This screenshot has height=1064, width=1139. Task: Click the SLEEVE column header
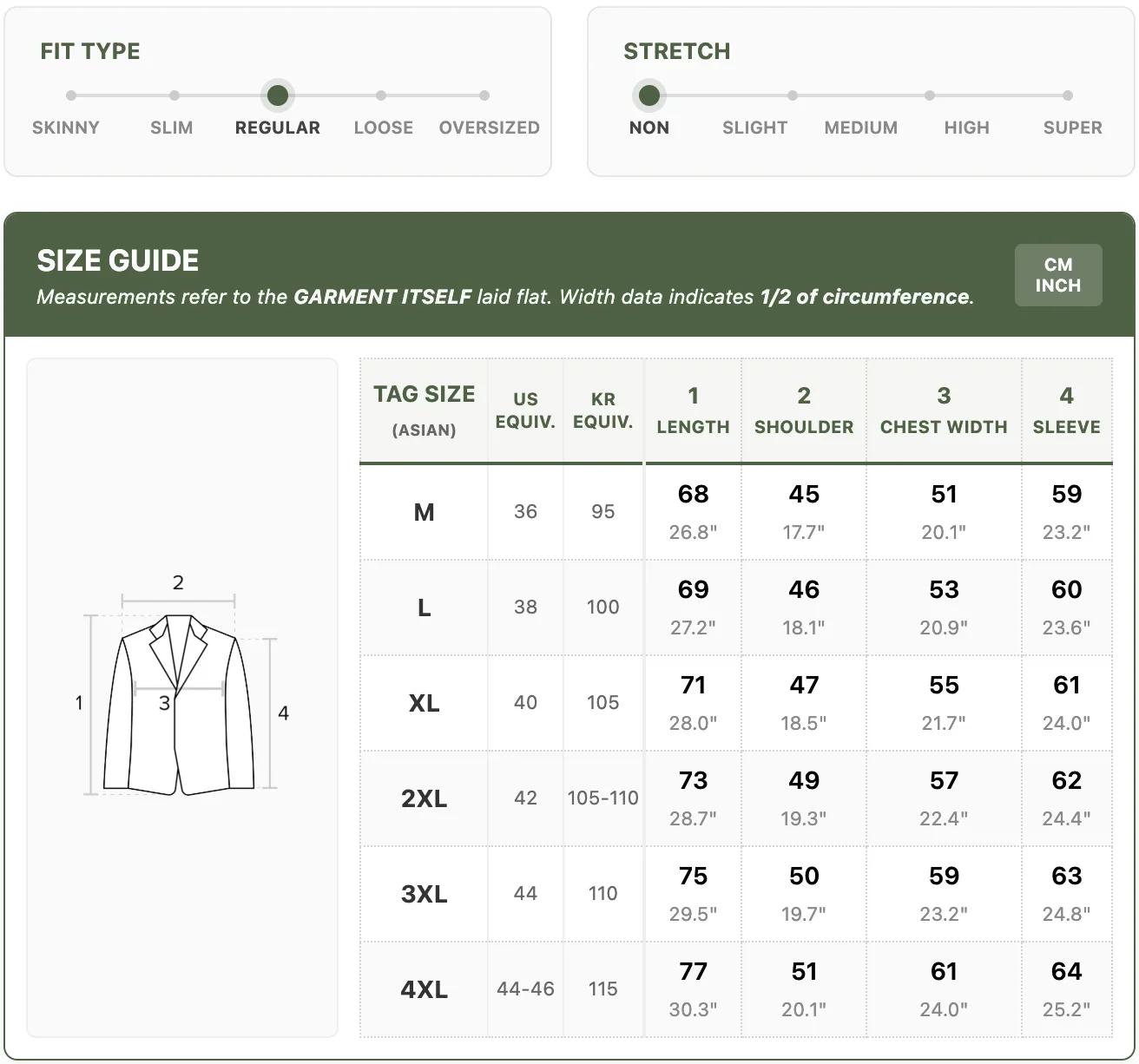1067,410
